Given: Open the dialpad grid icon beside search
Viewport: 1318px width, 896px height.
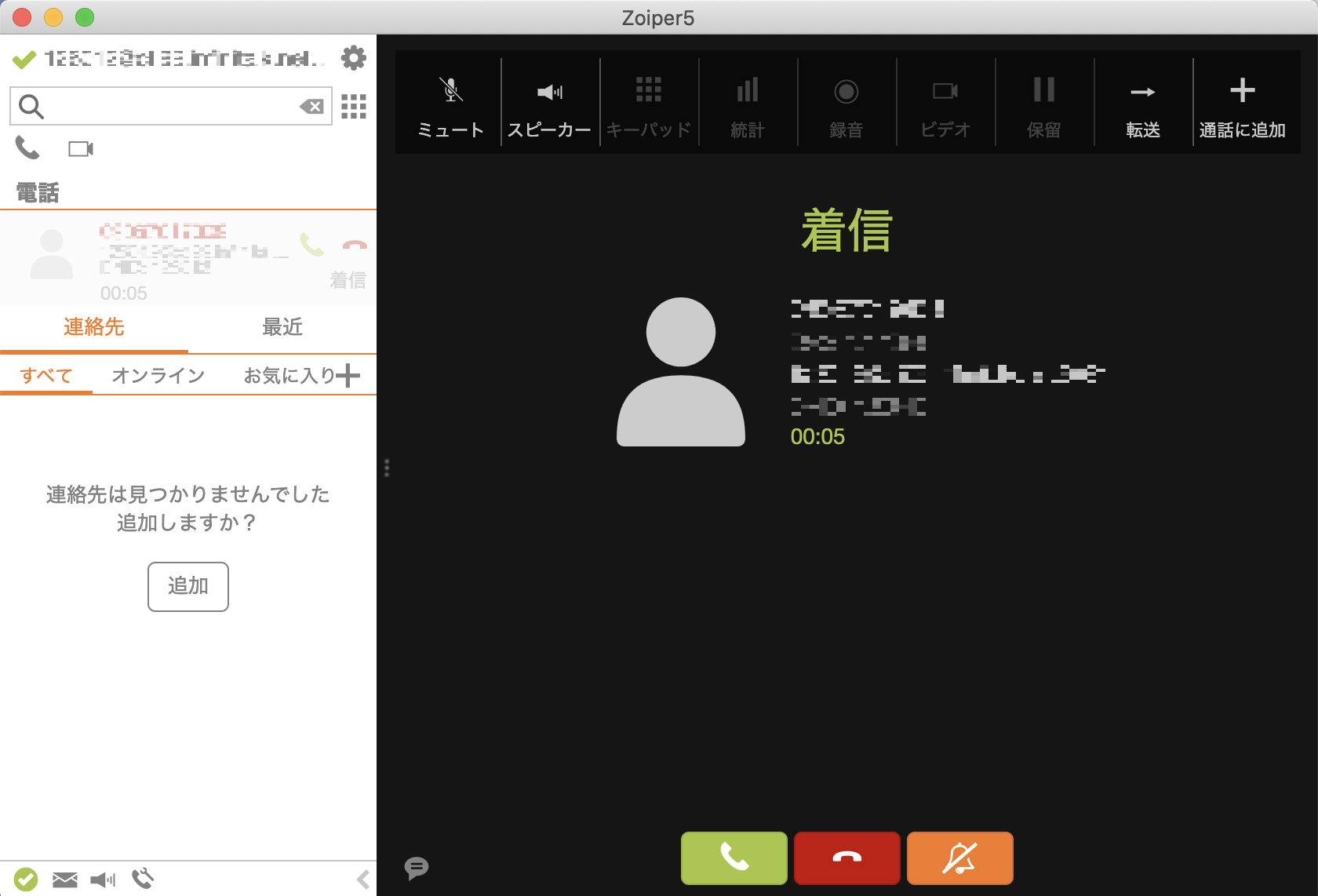Looking at the screenshot, I should pos(354,106).
